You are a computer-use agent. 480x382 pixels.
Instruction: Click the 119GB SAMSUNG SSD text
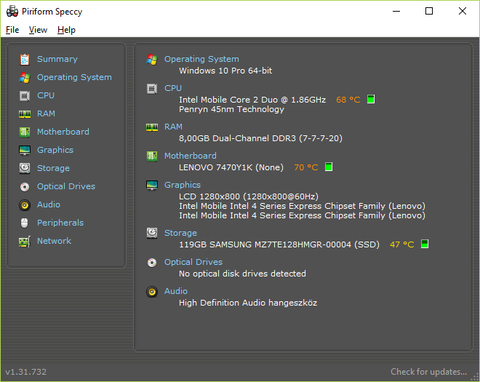point(279,244)
